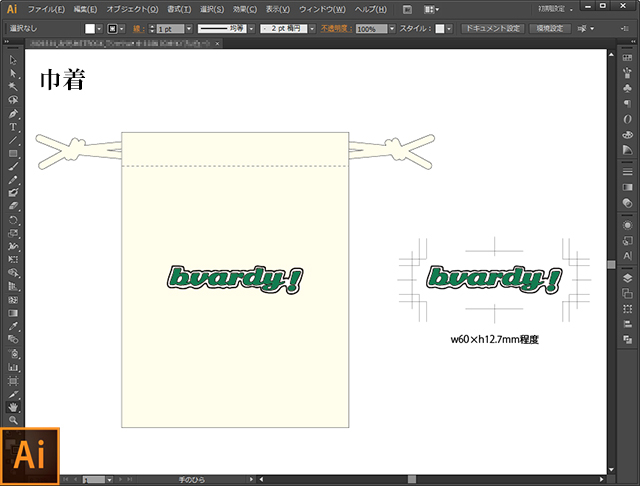Viewport: 640px width, 486px height.
Task: Open the ファイル(F) menu
Action: [46, 9]
